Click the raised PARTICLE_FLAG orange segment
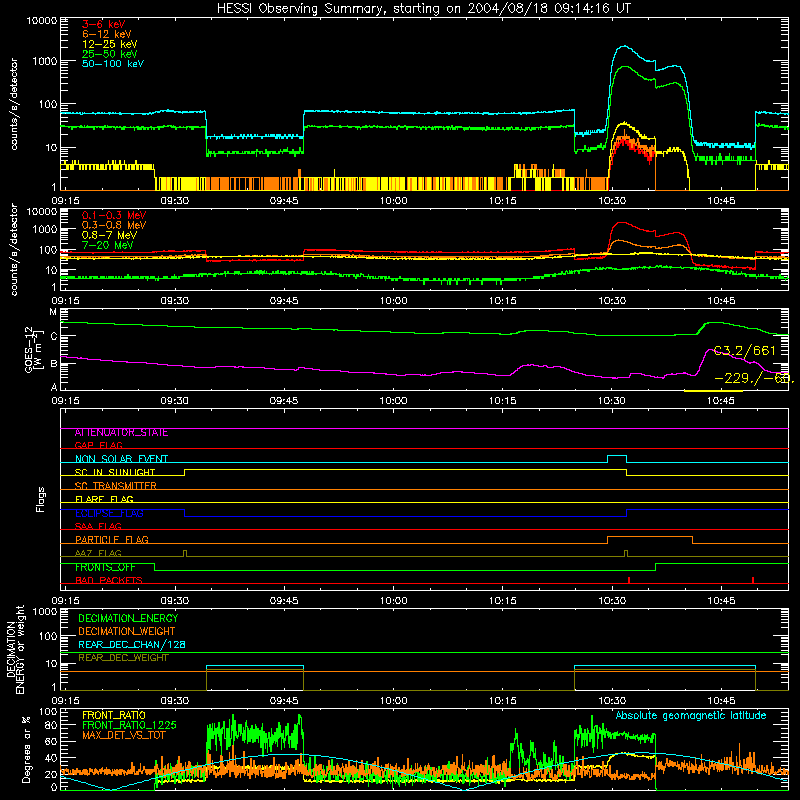This screenshot has height=800, width=800. [649, 537]
